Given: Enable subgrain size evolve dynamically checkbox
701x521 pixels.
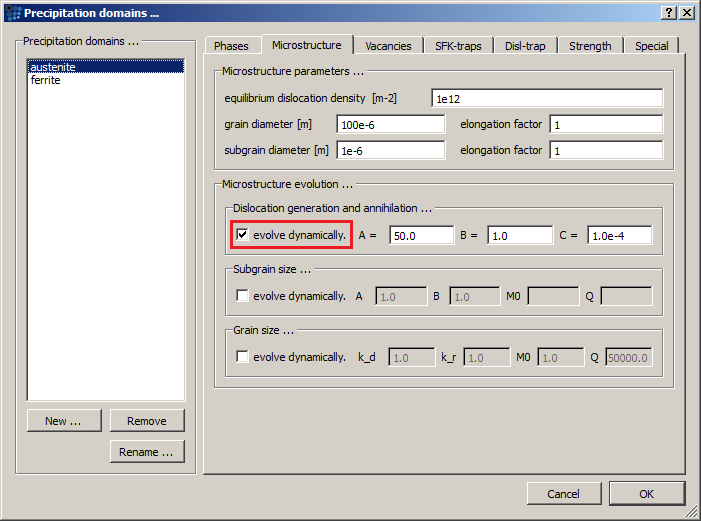Looking at the screenshot, I should coord(242,295).
